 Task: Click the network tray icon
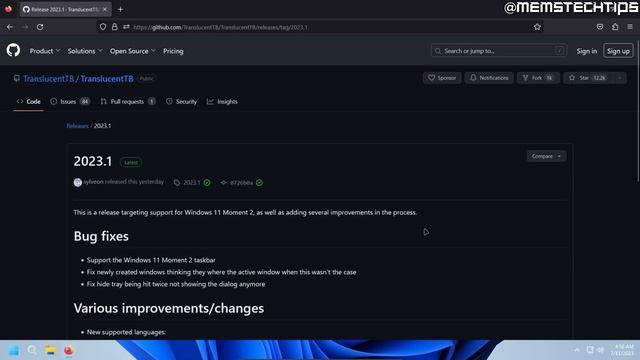pyautogui.click(x=590, y=350)
